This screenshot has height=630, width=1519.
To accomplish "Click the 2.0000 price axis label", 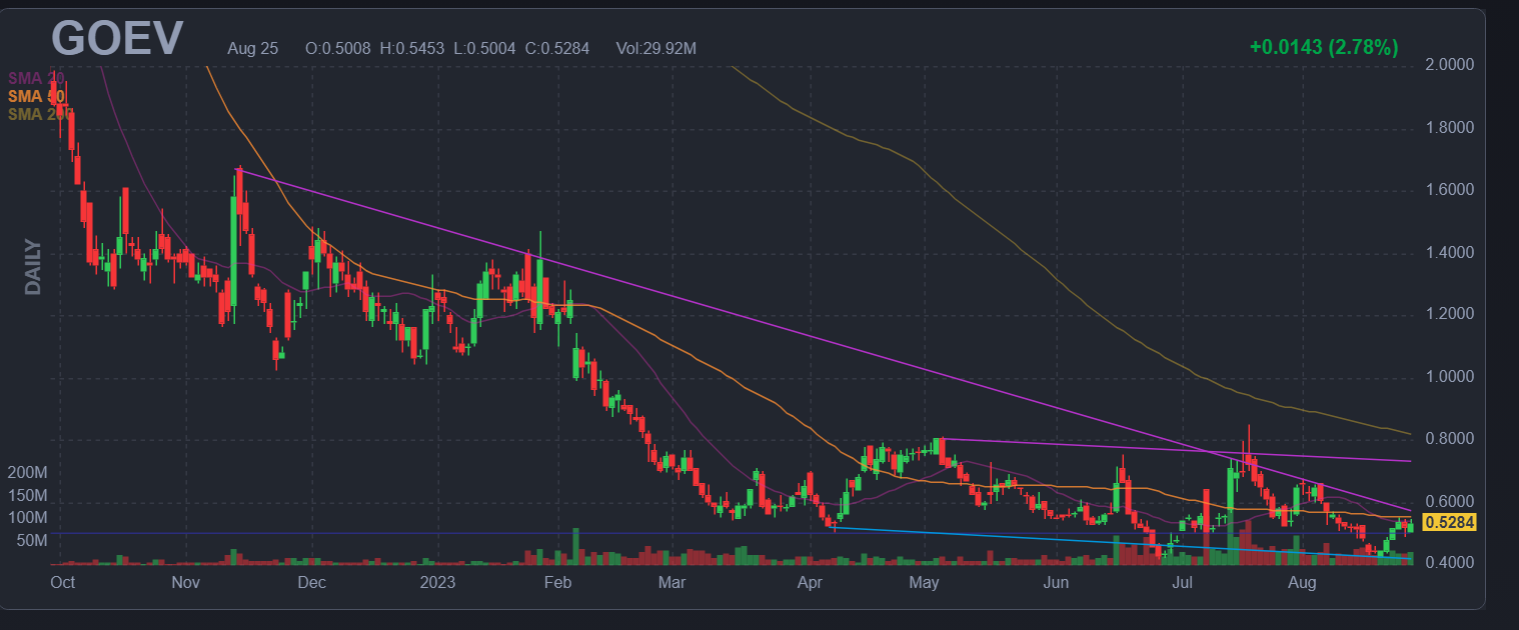I will [1449, 65].
